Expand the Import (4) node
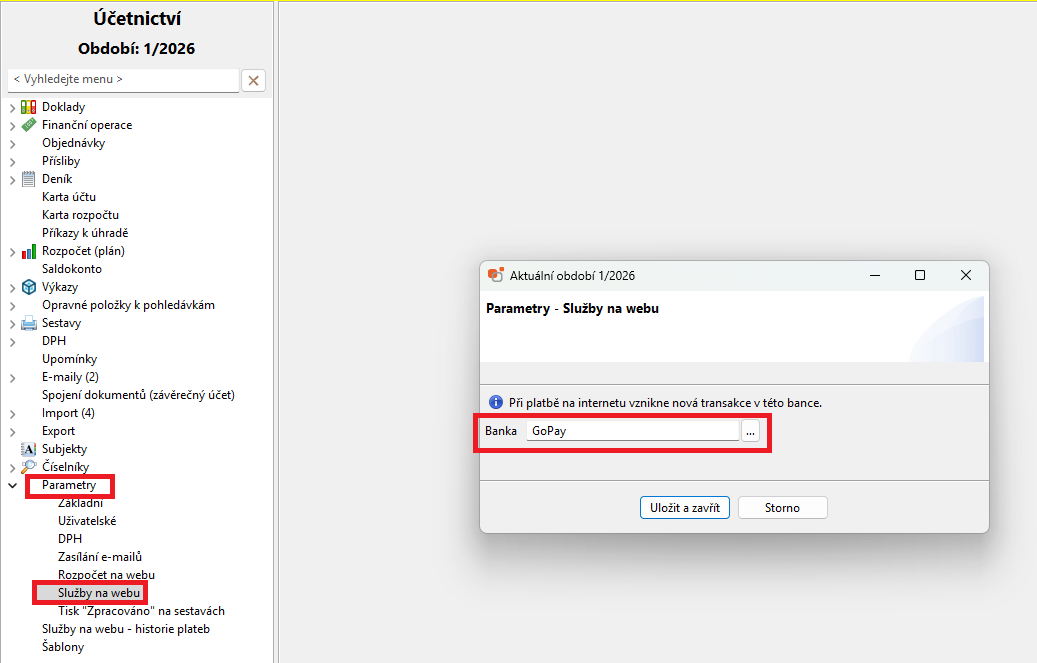This screenshot has height=663, width=1037. 12,413
